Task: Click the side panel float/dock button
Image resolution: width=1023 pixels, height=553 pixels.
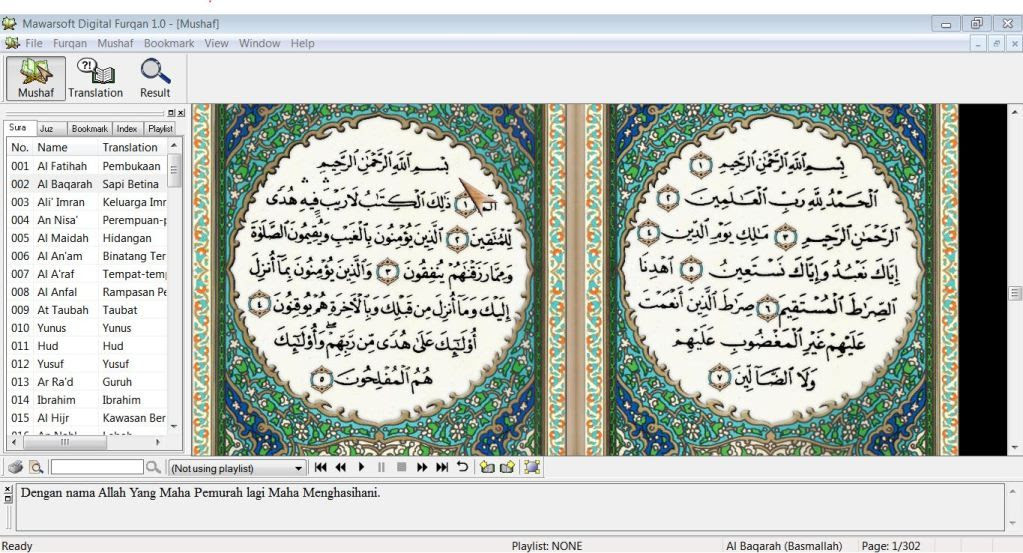Action: [171, 113]
